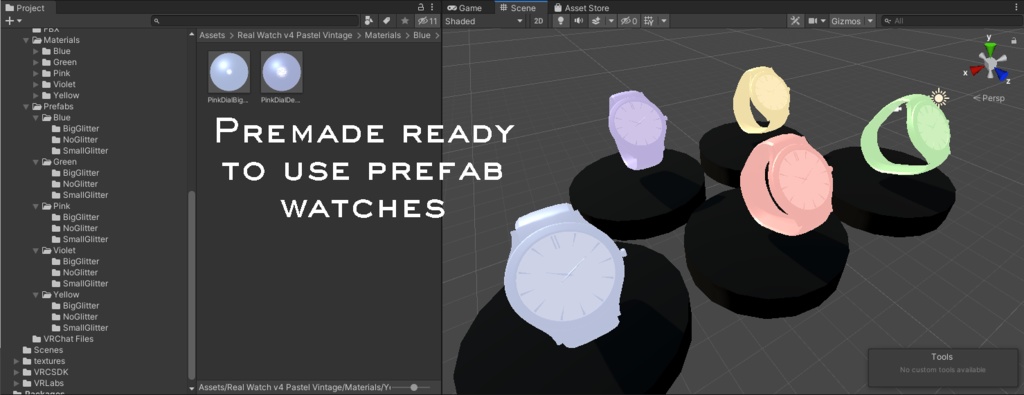Select BigGlitter folder under Violet prefabs
Image resolution: width=1024 pixels, height=395 pixels.
point(75,261)
